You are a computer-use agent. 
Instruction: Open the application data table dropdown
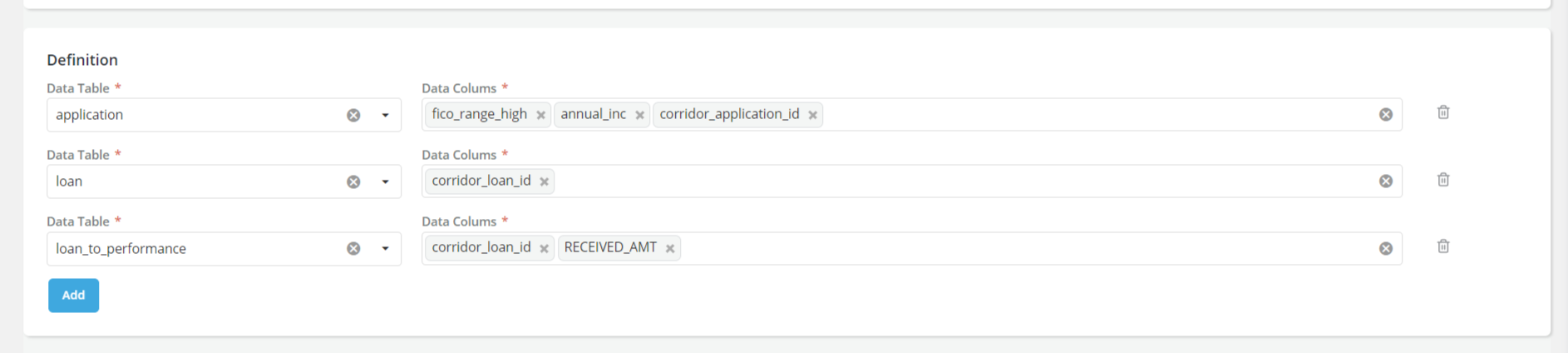385,115
